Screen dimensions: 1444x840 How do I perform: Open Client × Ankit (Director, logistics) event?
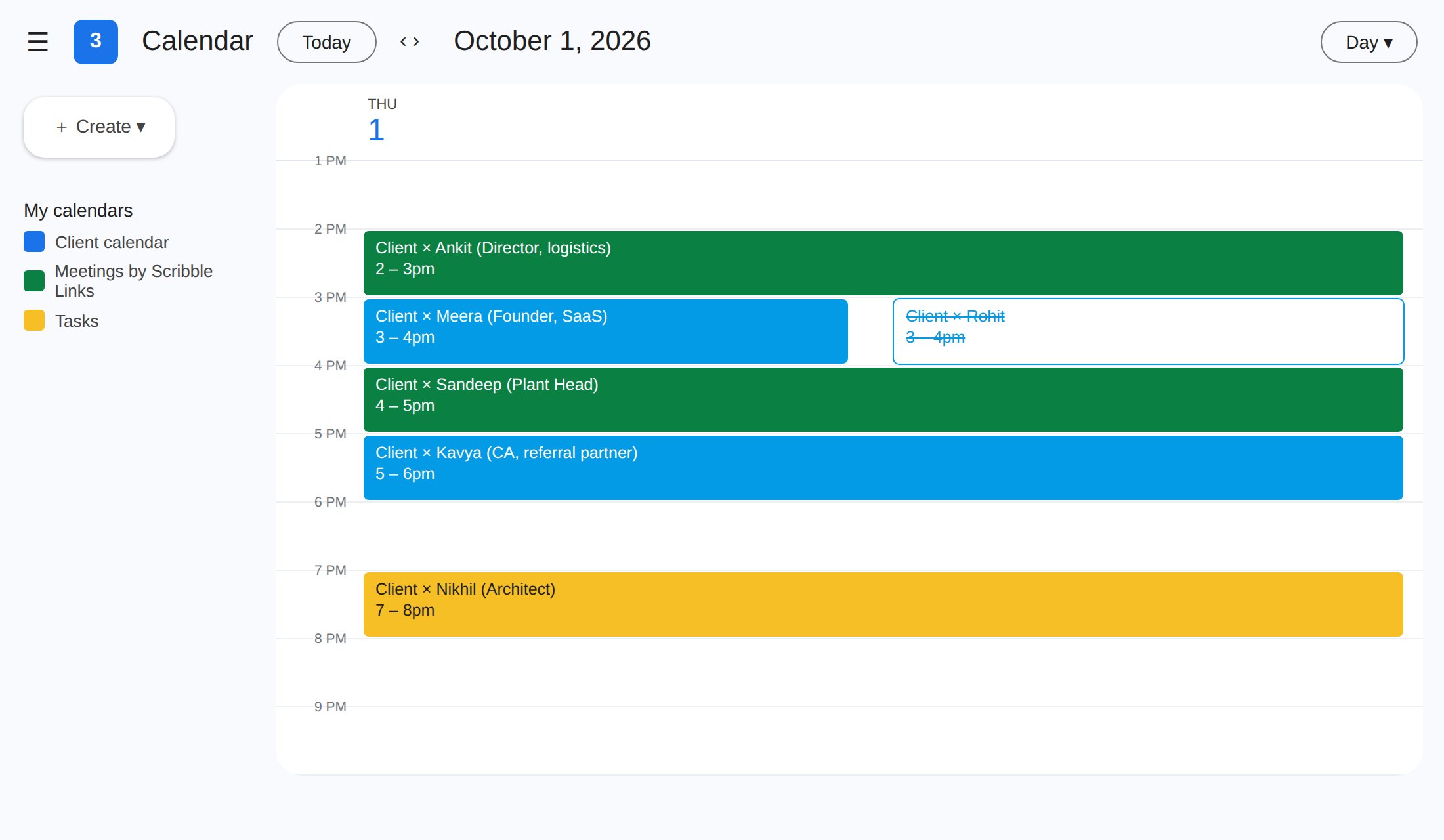883,263
